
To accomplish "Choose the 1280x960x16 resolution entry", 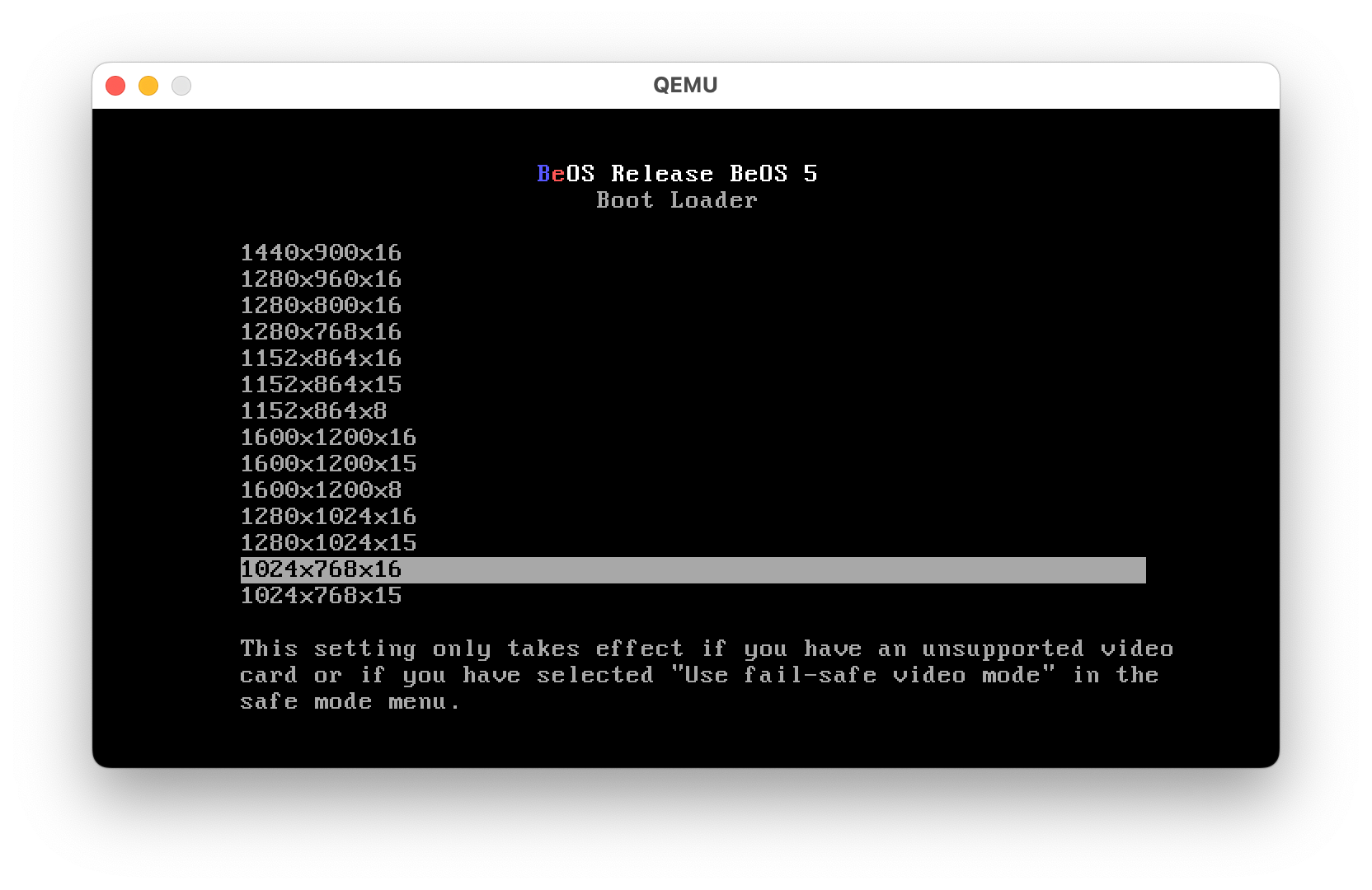I will (321, 279).
